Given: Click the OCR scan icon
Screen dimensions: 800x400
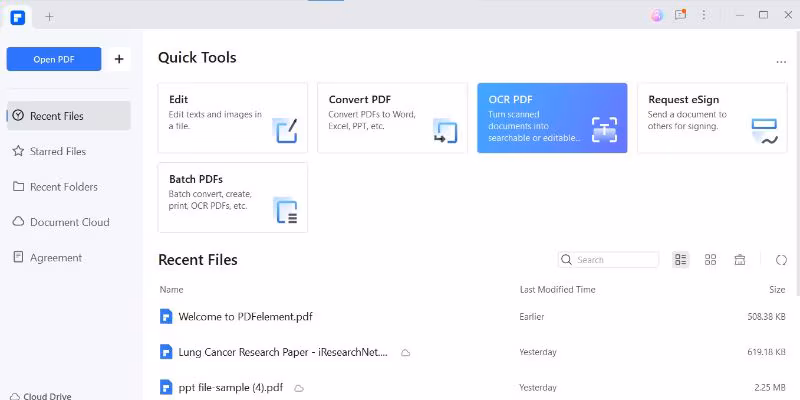Looking at the screenshot, I should pyautogui.click(x=605, y=130).
